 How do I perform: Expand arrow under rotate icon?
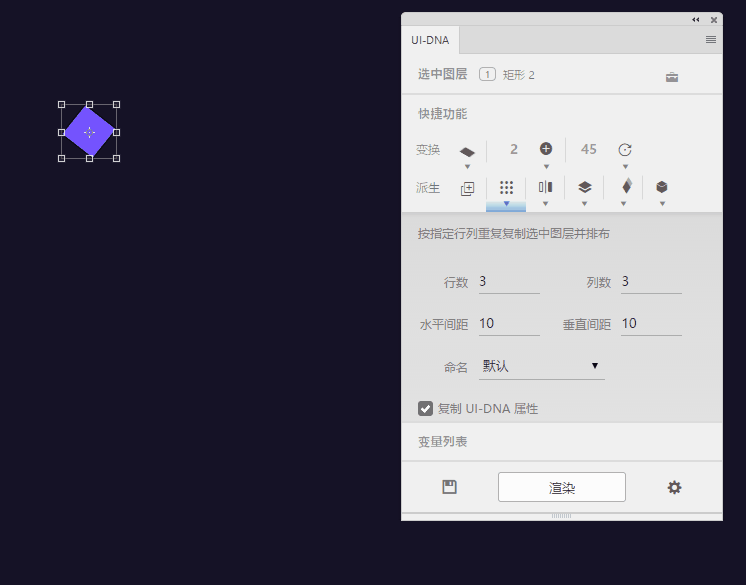tap(625, 166)
